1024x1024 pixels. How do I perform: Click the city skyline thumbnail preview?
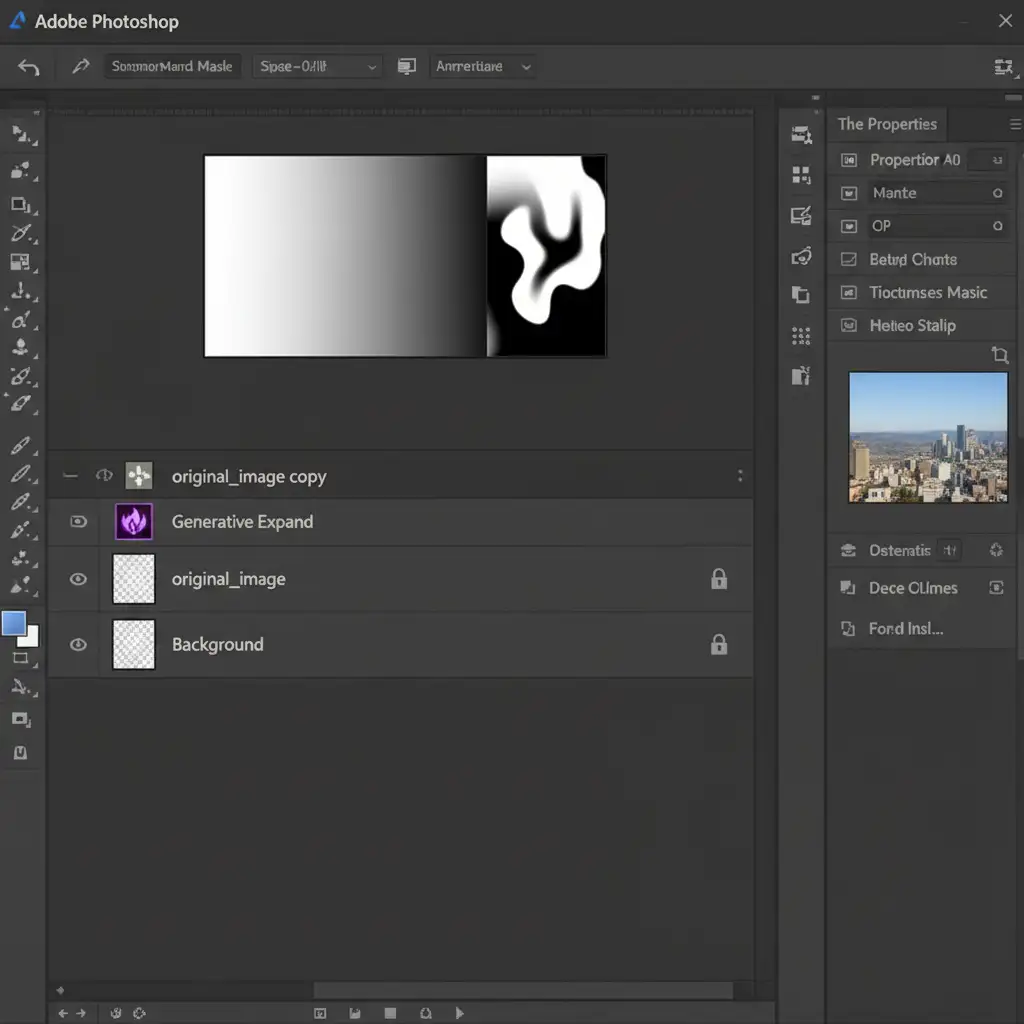click(x=927, y=437)
